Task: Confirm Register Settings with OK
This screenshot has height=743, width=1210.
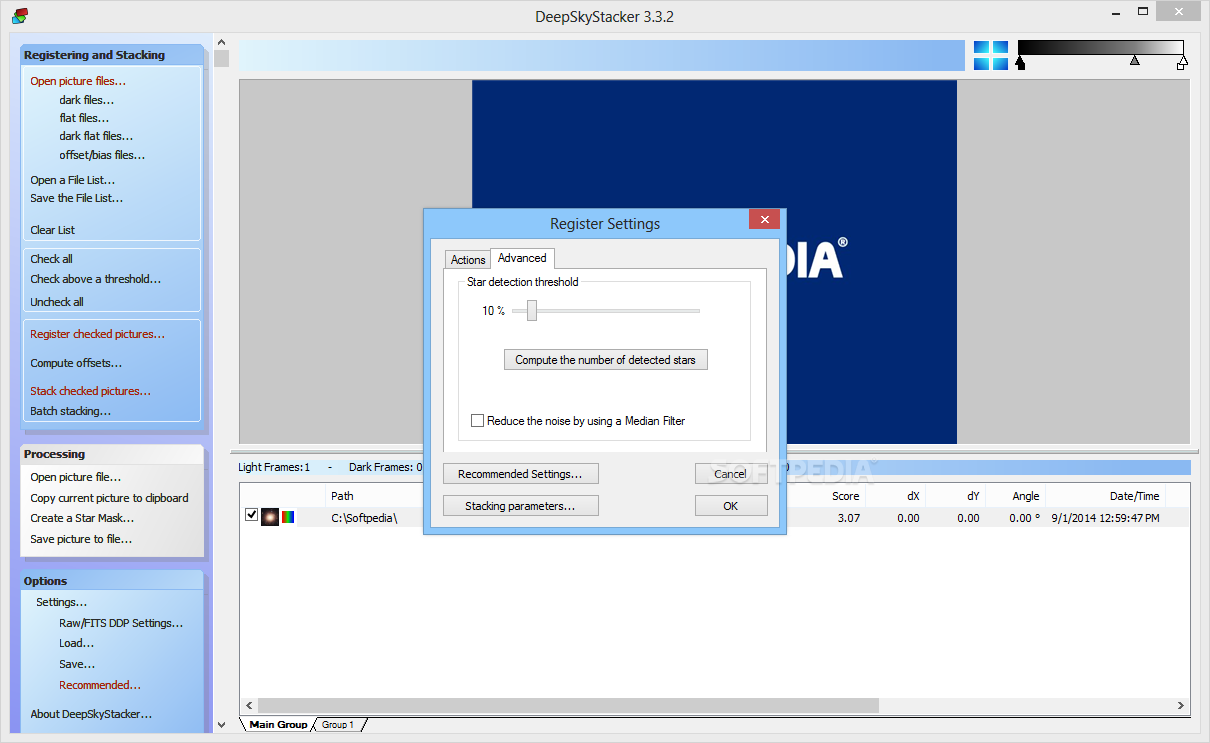Action: tap(730, 506)
